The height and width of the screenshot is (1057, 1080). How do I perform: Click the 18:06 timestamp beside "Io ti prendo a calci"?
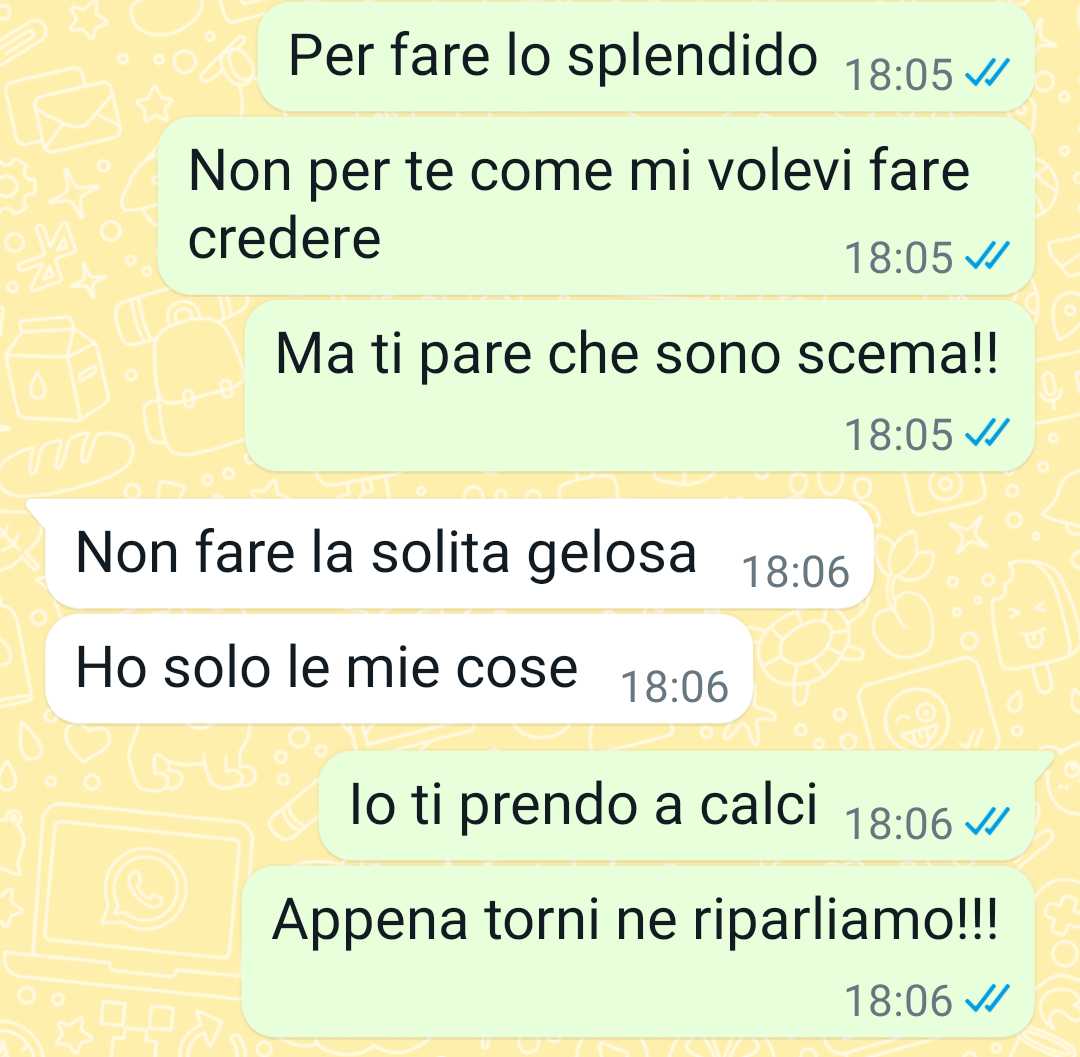(x=899, y=824)
